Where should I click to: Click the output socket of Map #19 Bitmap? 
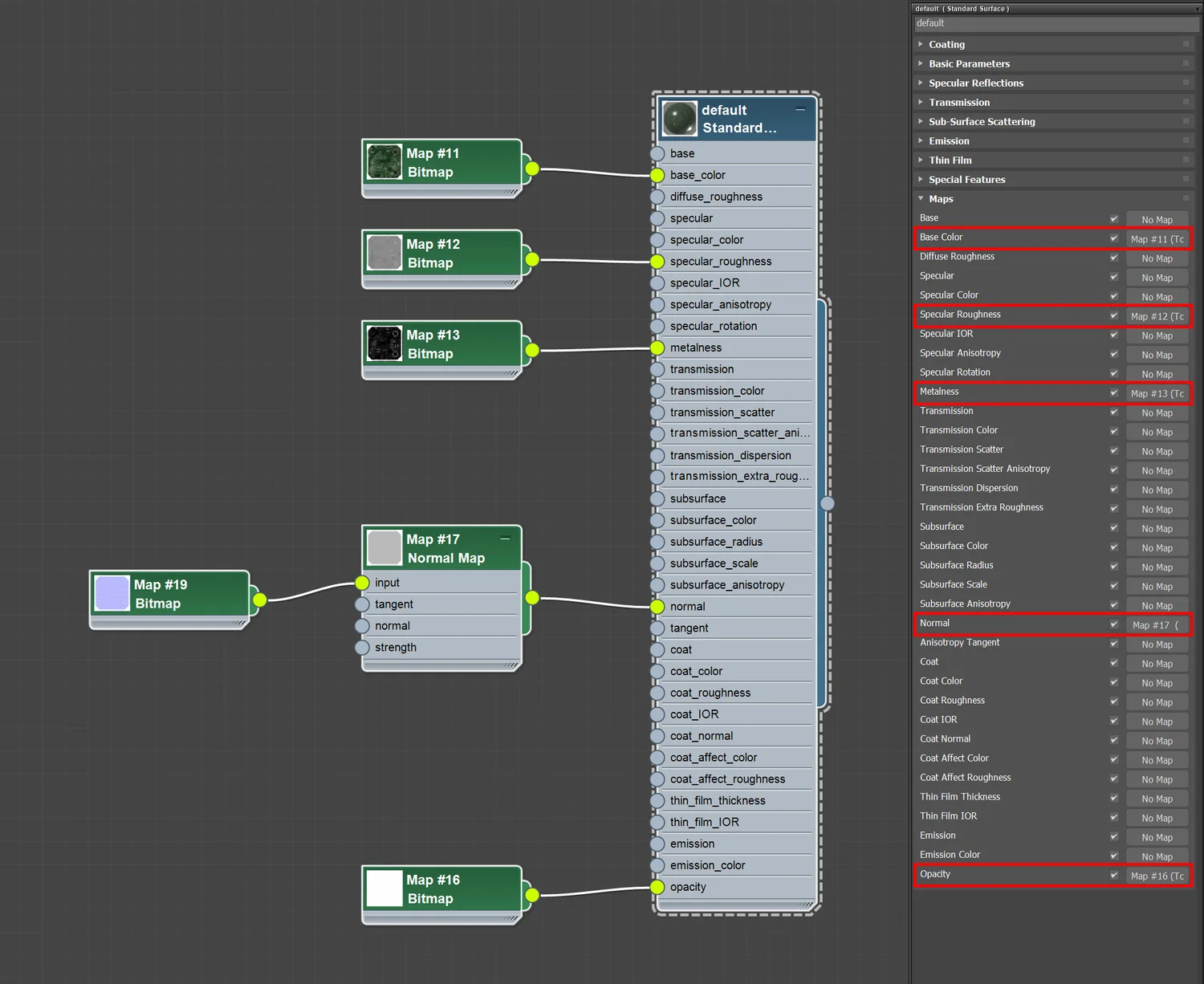coord(259,600)
